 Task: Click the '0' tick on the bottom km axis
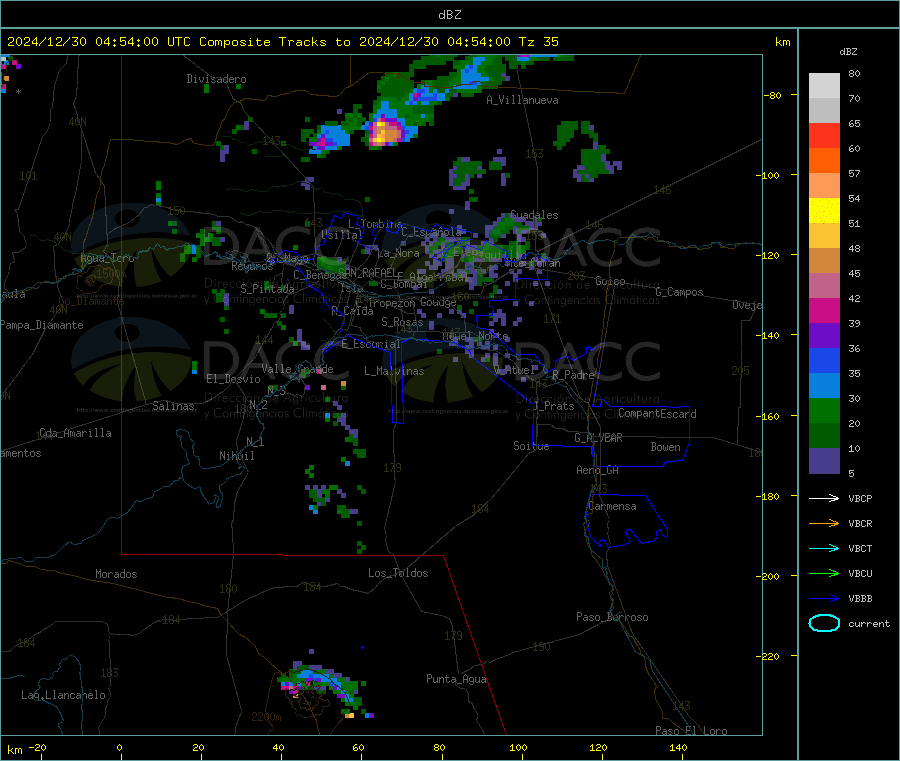pyautogui.click(x=119, y=747)
